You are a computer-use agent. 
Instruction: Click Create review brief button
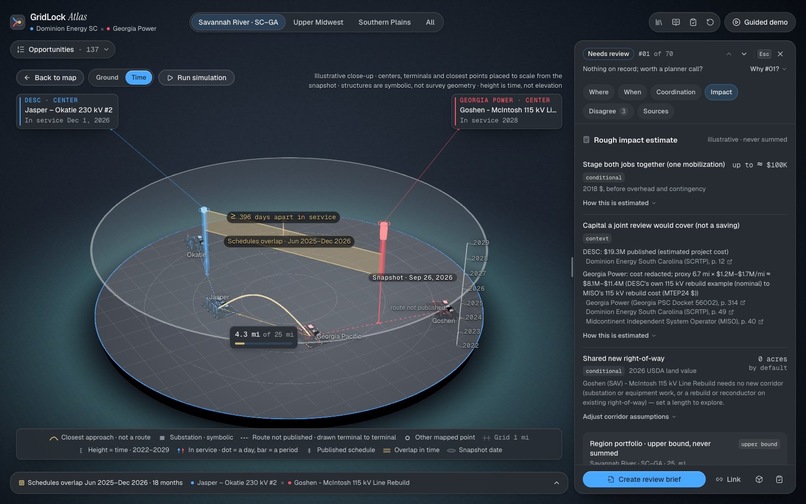coord(644,479)
